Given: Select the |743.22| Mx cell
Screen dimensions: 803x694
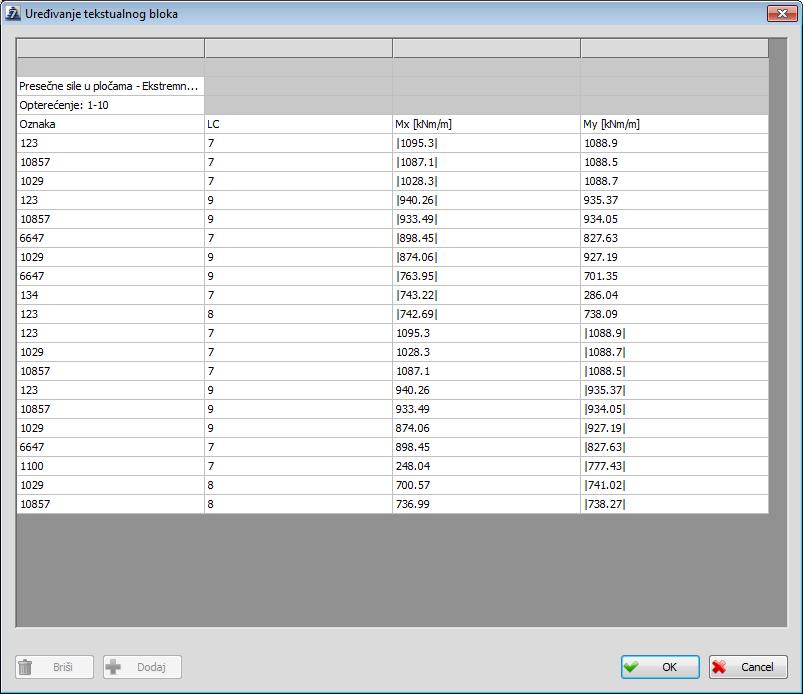Looking at the screenshot, I should point(487,295).
